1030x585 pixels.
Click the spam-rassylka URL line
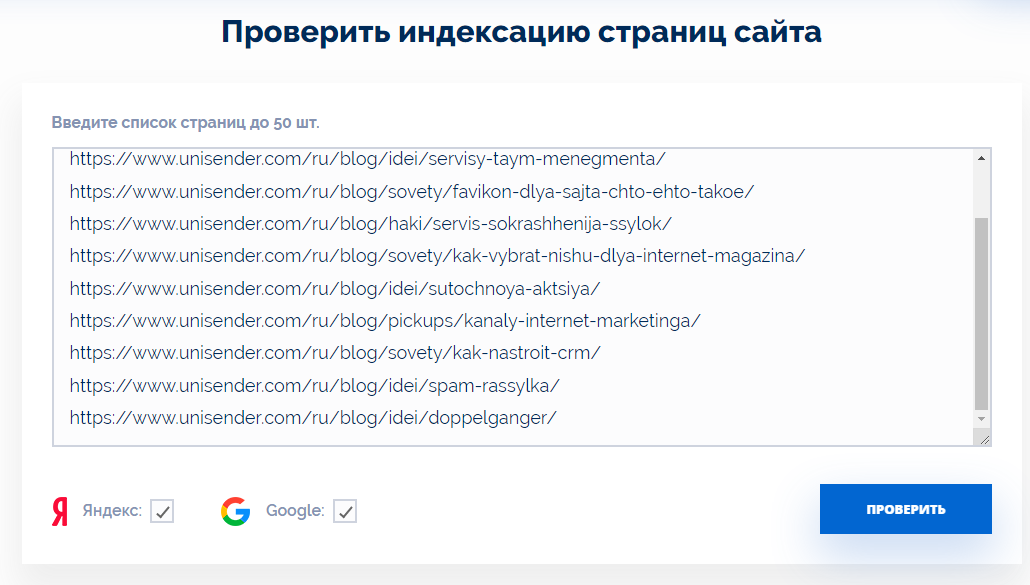(x=315, y=385)
